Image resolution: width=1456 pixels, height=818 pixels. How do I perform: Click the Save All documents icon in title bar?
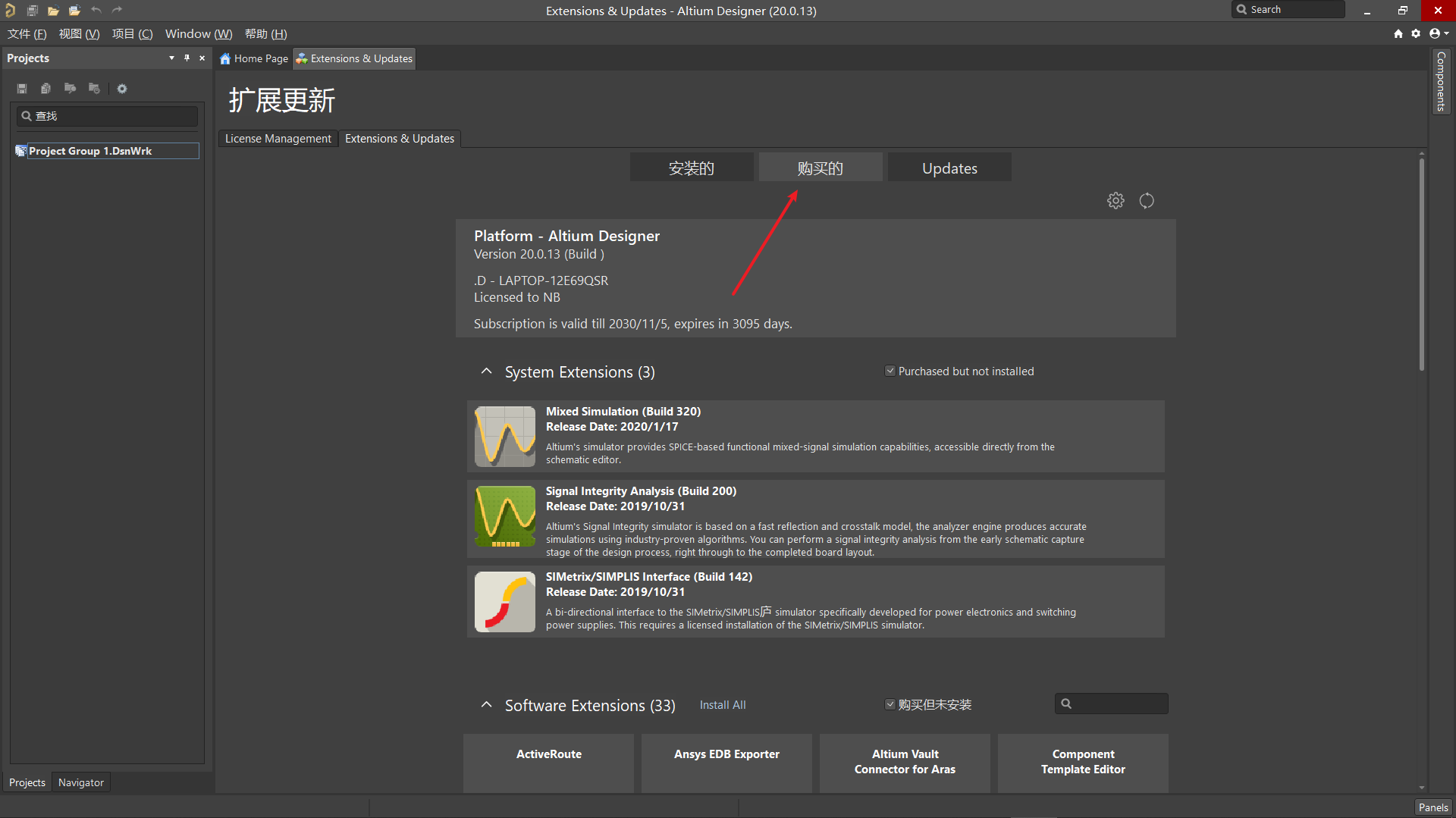pyautogui.click(x=32, y=11)
